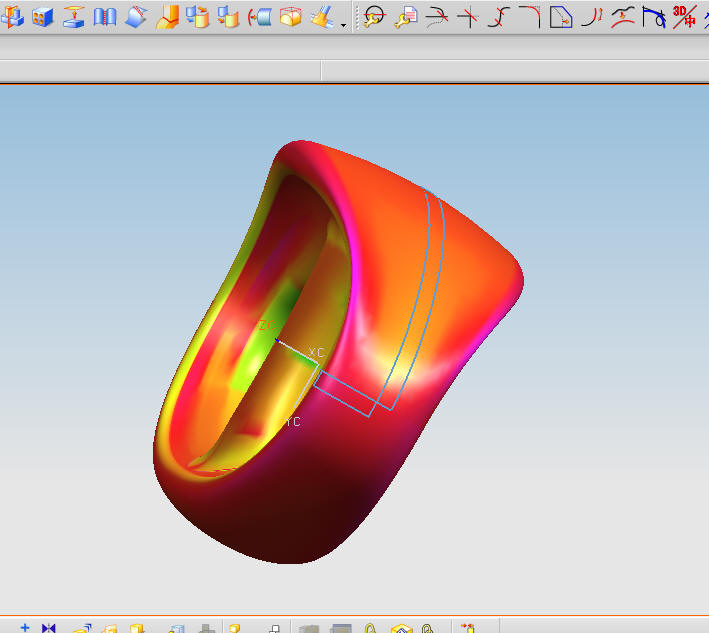Select the Sew icon with red stitched sheets
Image resolution: width=709 pixels, height=633 pixels.
tap(105, 17)
